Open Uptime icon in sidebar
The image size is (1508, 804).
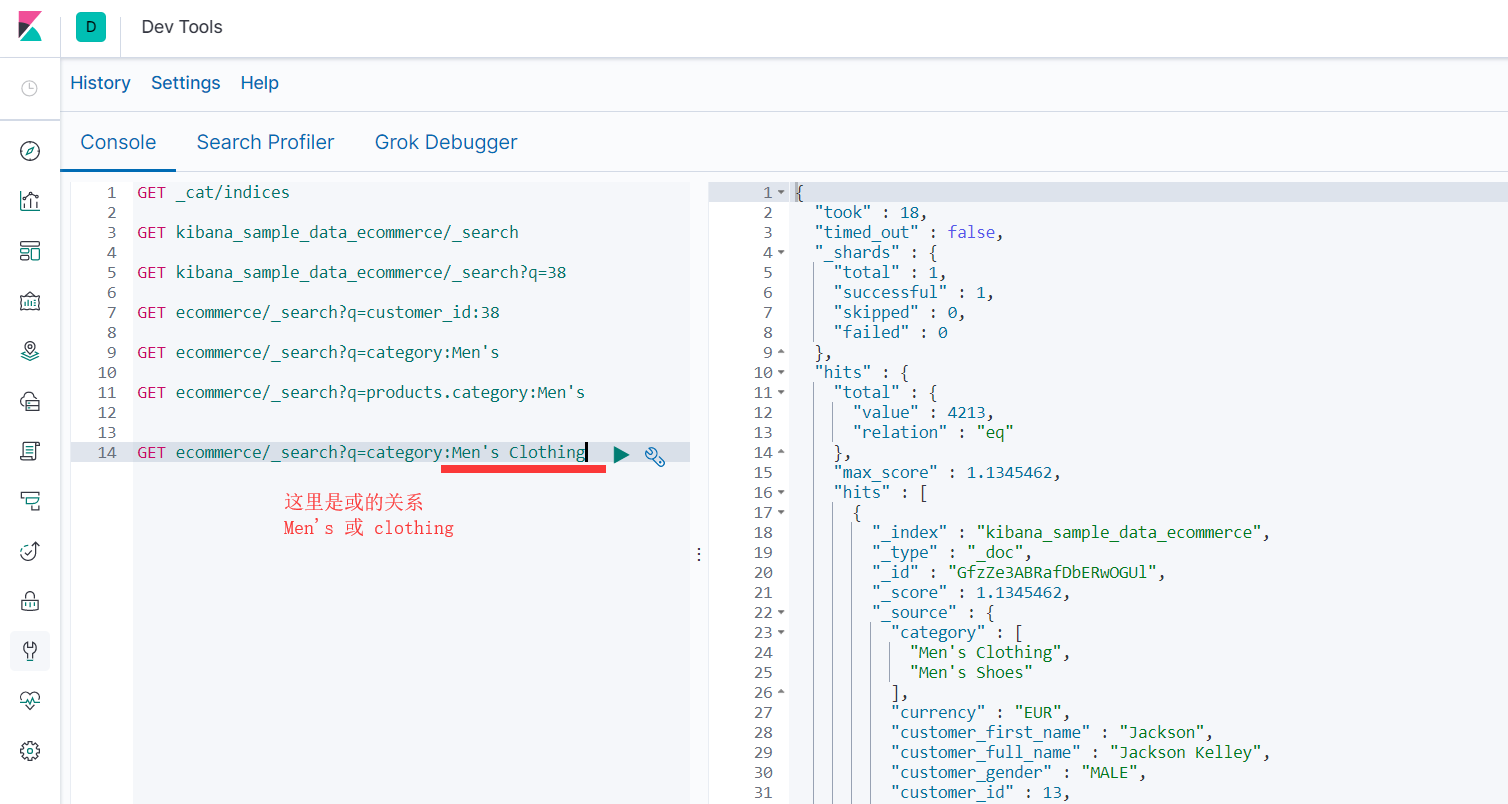pos(30,551)
